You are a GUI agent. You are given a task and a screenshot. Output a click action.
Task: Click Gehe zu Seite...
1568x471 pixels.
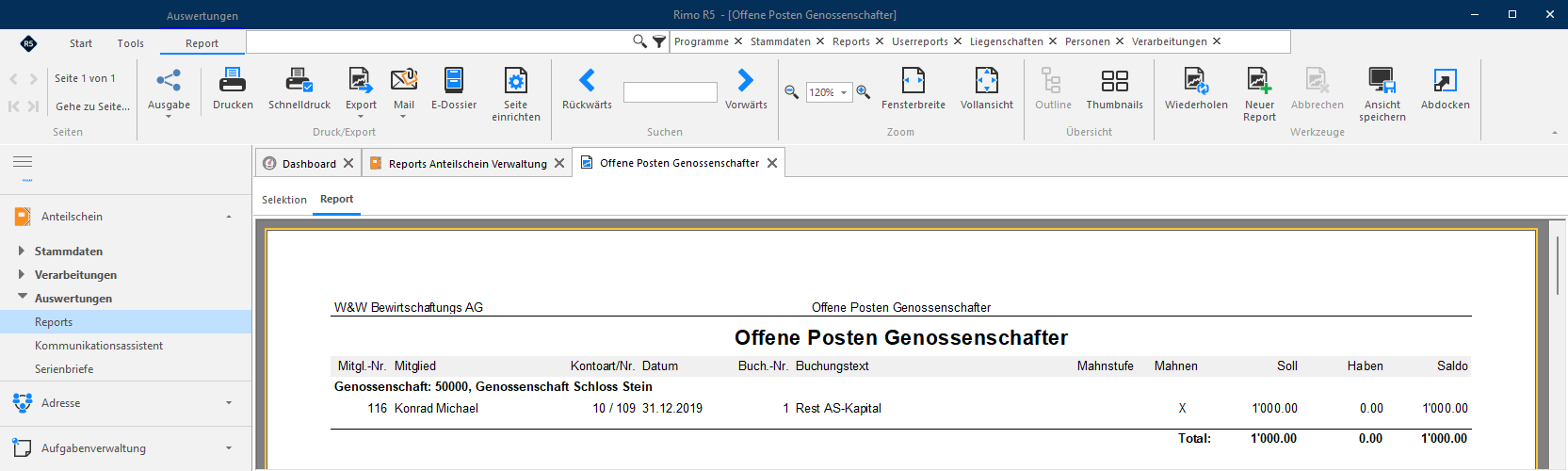(92, 106)
